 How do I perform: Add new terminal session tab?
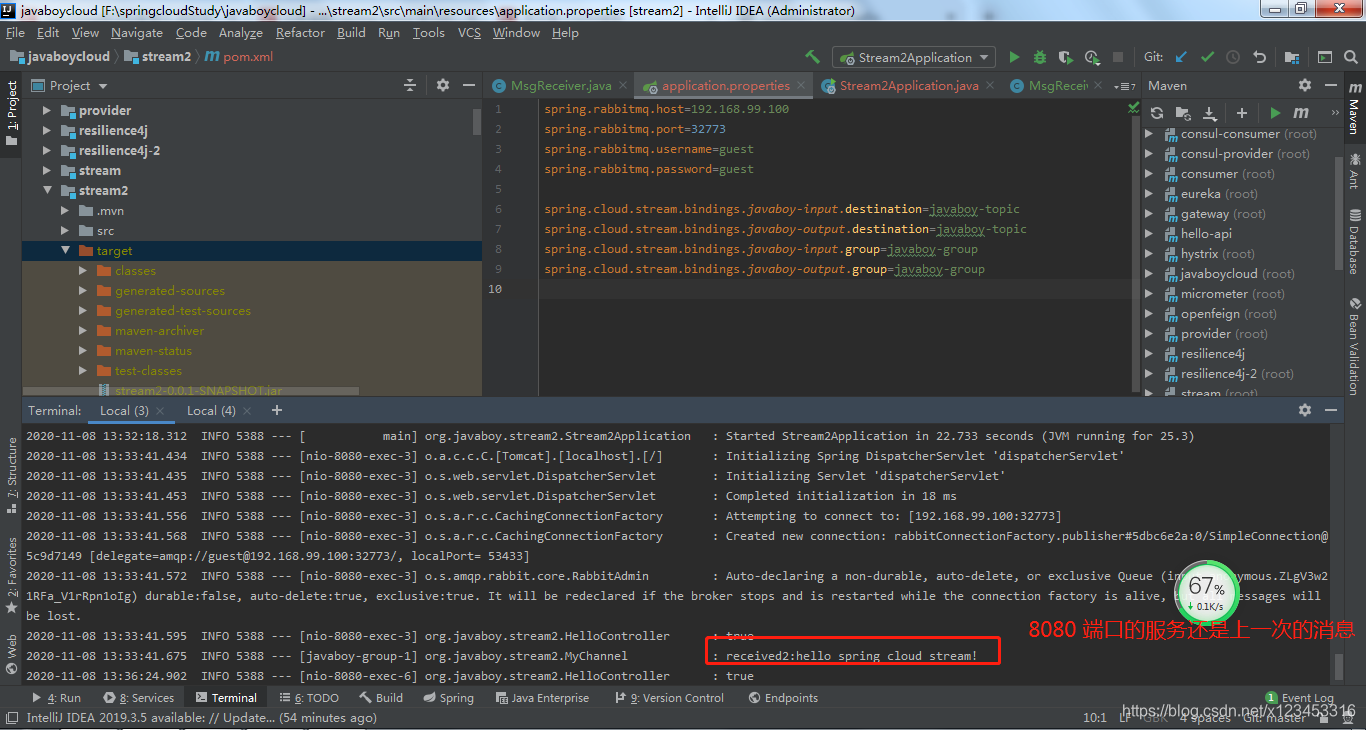pos(277,410)
